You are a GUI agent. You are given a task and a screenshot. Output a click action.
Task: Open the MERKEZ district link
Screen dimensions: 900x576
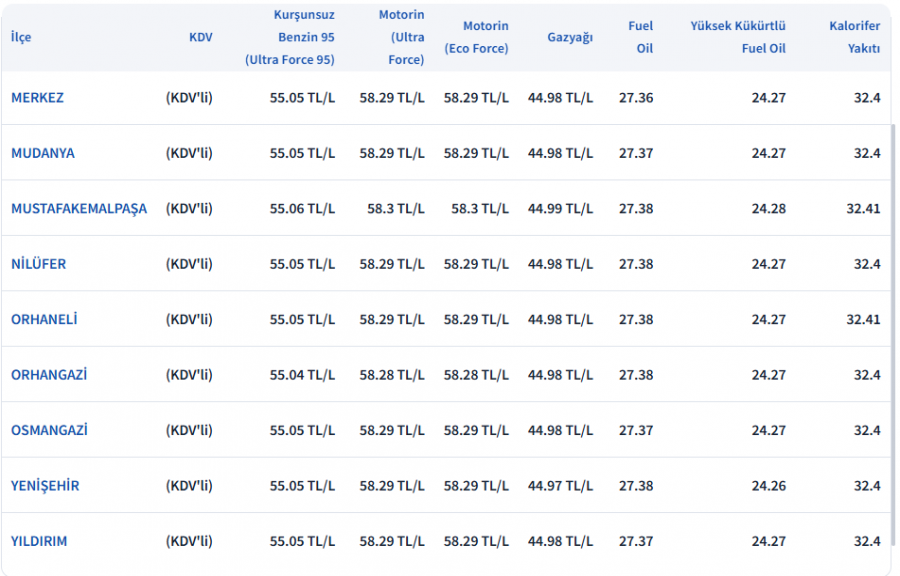coord(37,98)
